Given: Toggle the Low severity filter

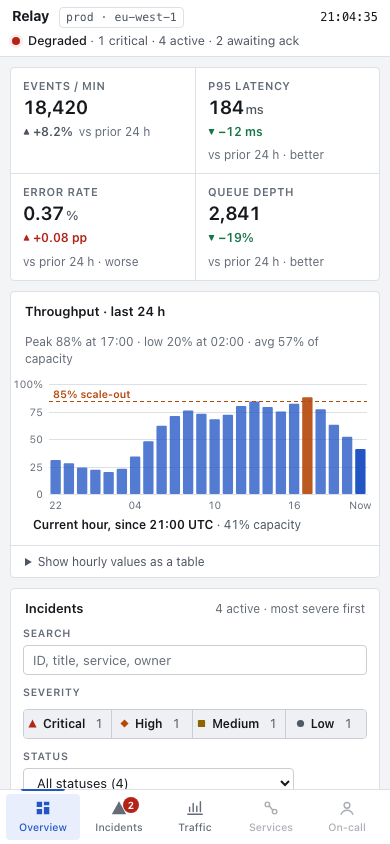Looking at the screenshot, I should [326, 724].
